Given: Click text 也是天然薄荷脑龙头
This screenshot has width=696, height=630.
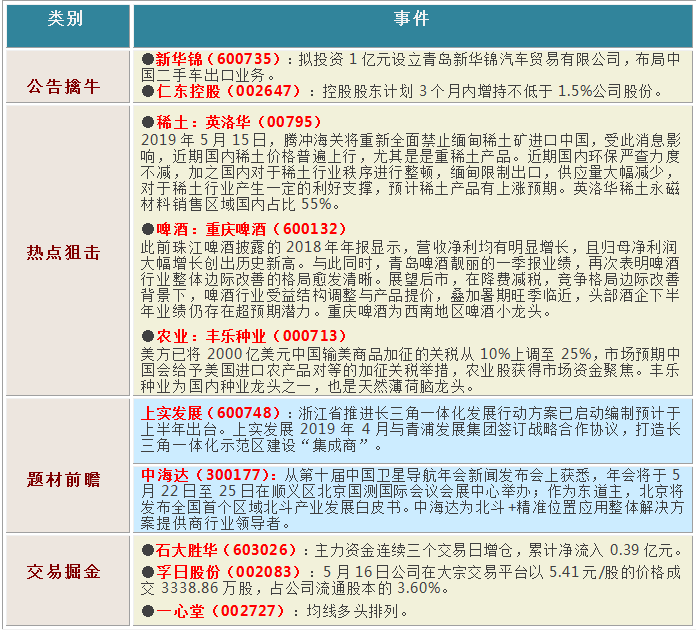Looking at the screenshot, I should [396, 386].
